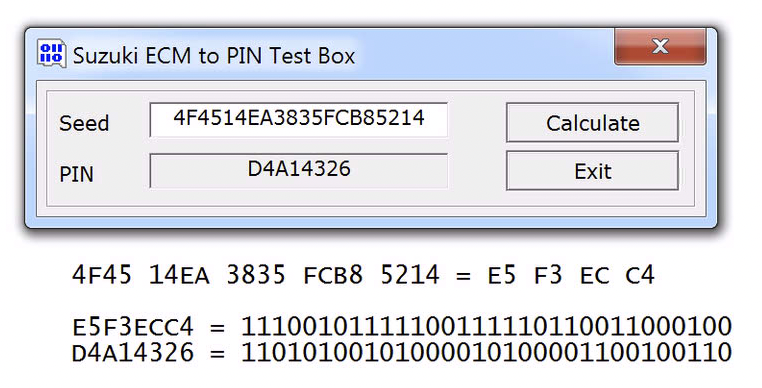This screenshot has width=762, height=388.
Task: Click the 'FCB8' hex group
Action: pyautogui.click(x=333, y=275)
